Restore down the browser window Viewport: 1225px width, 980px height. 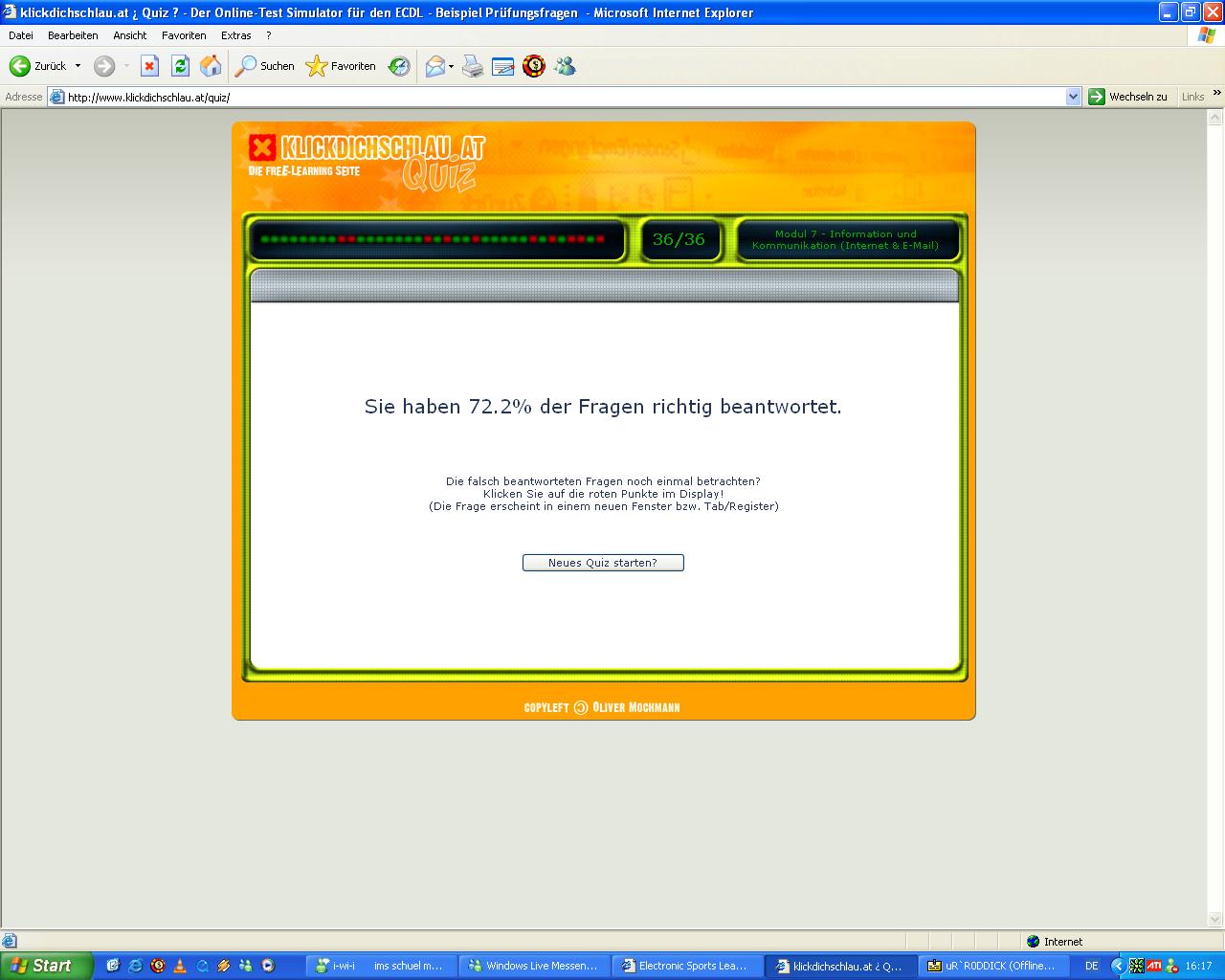click(x=1191, y=11)
